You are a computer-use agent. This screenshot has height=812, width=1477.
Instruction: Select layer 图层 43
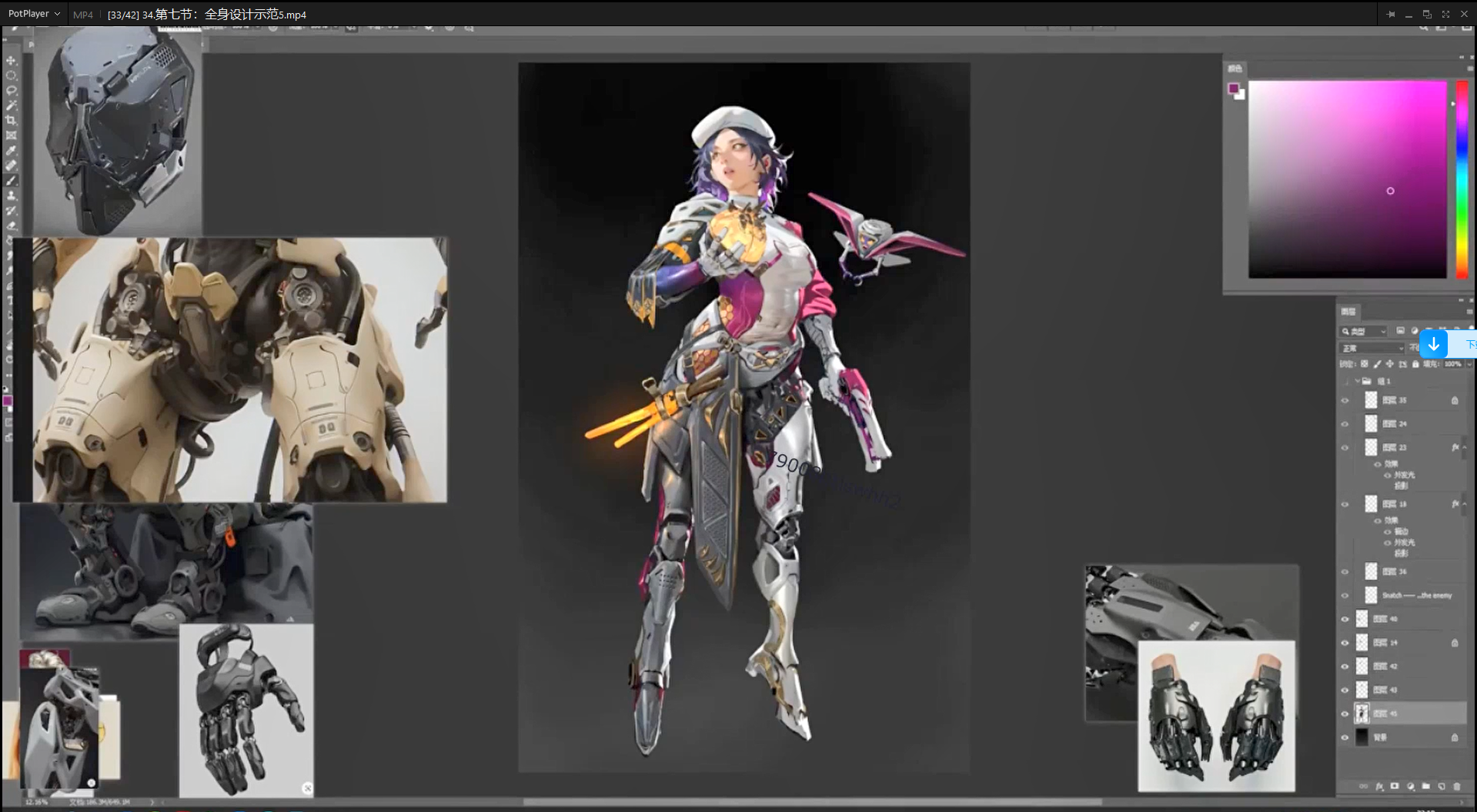click(1408, 690)
